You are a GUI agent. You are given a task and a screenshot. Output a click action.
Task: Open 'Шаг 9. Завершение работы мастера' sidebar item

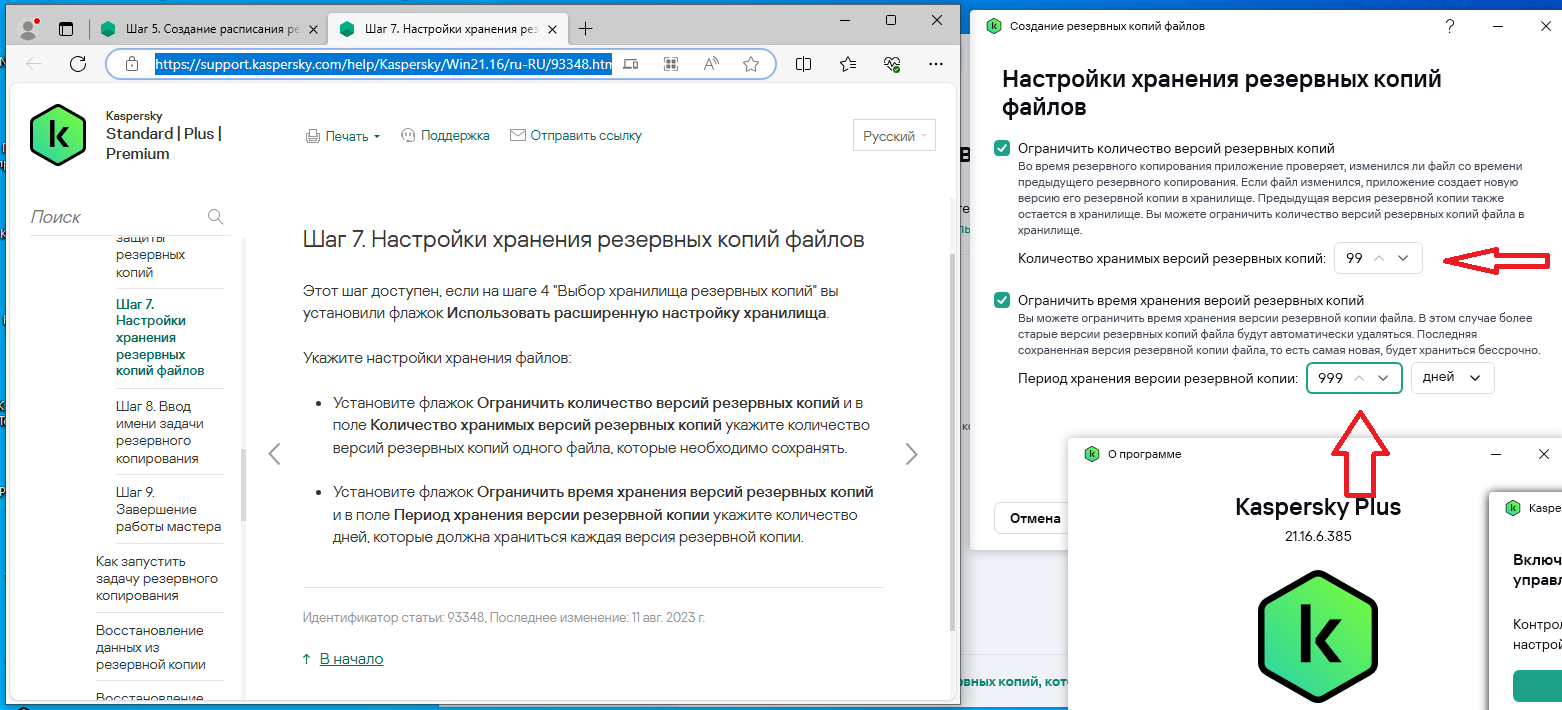point(168,509)
